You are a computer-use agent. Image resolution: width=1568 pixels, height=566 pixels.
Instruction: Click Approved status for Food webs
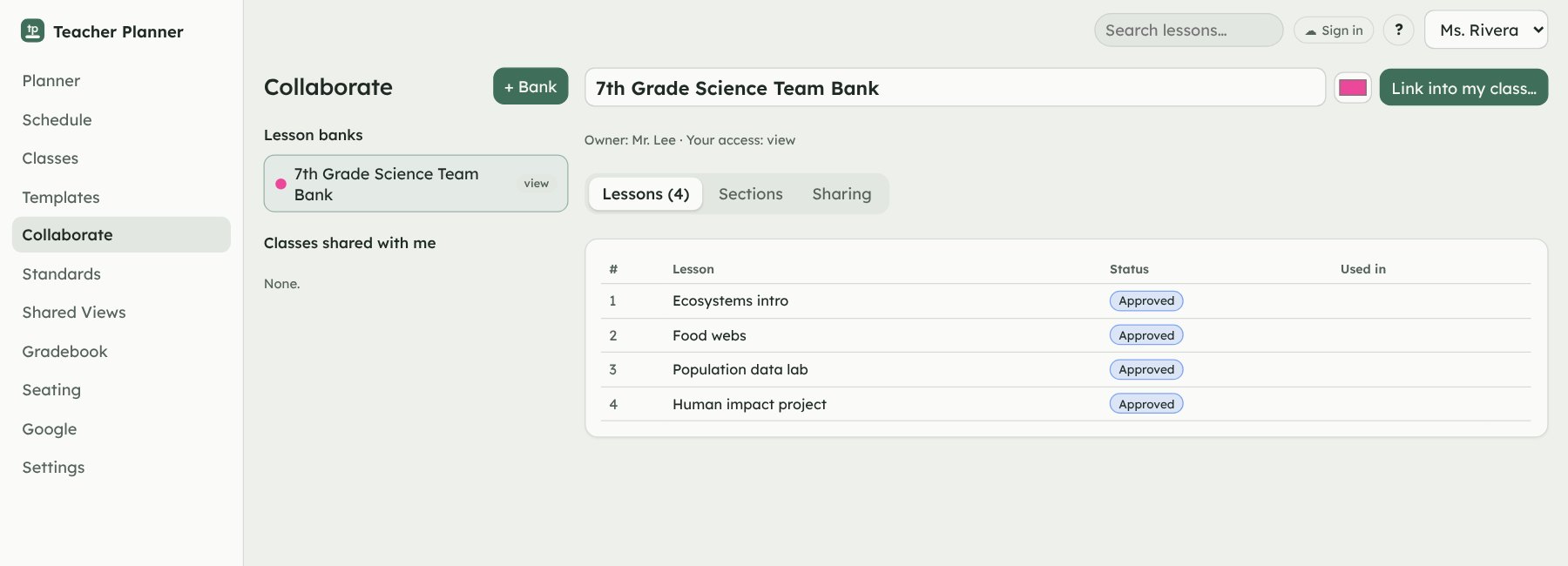point(1146,335)
